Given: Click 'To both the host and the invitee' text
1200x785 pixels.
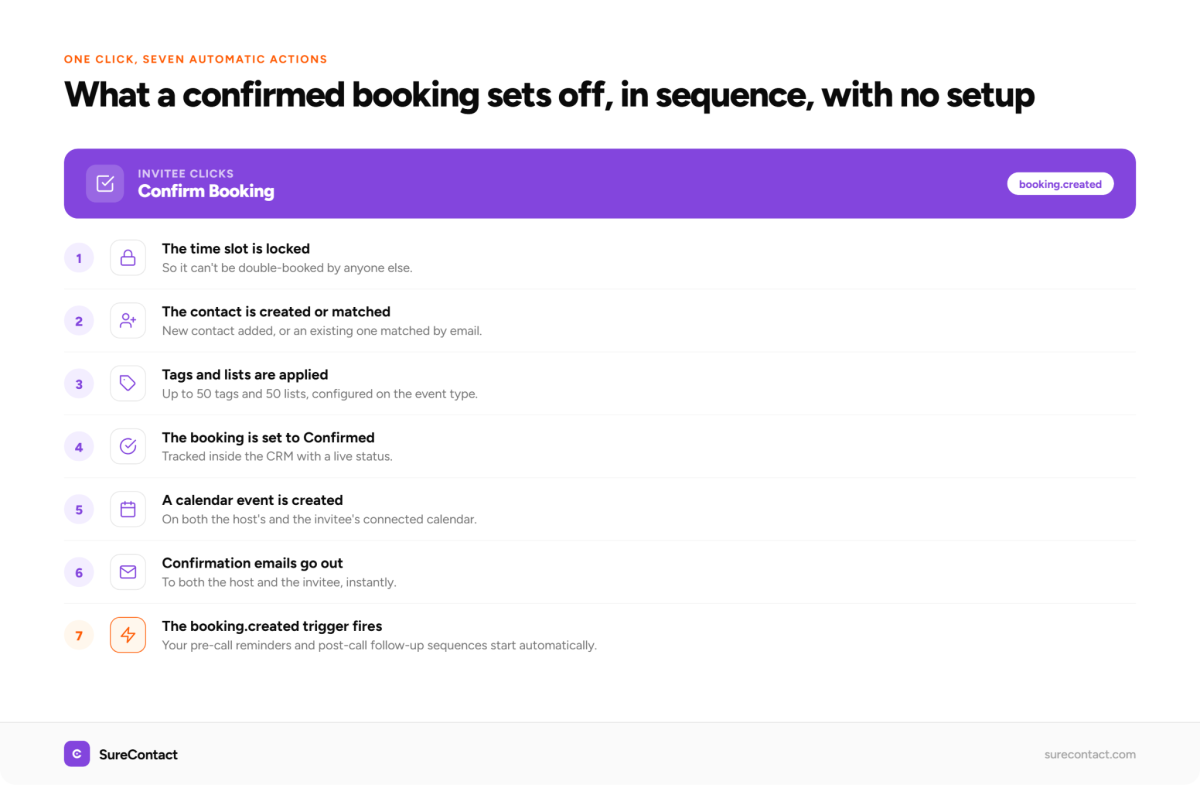Looking at the screenshot, I should [279, 582].
